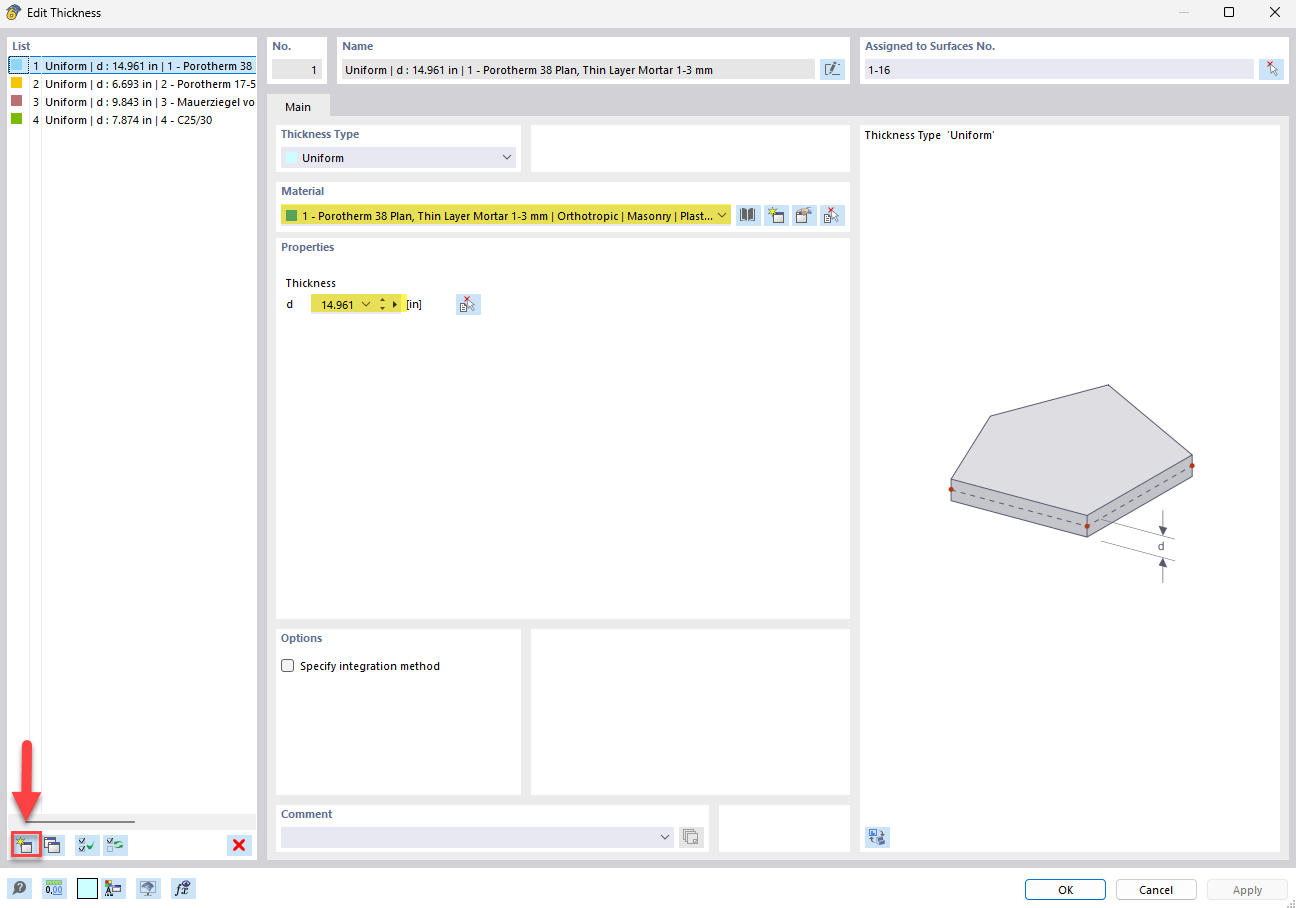This screenshot has height=908, width=1296.
Task: Create a new material
Action: [776, 215]
